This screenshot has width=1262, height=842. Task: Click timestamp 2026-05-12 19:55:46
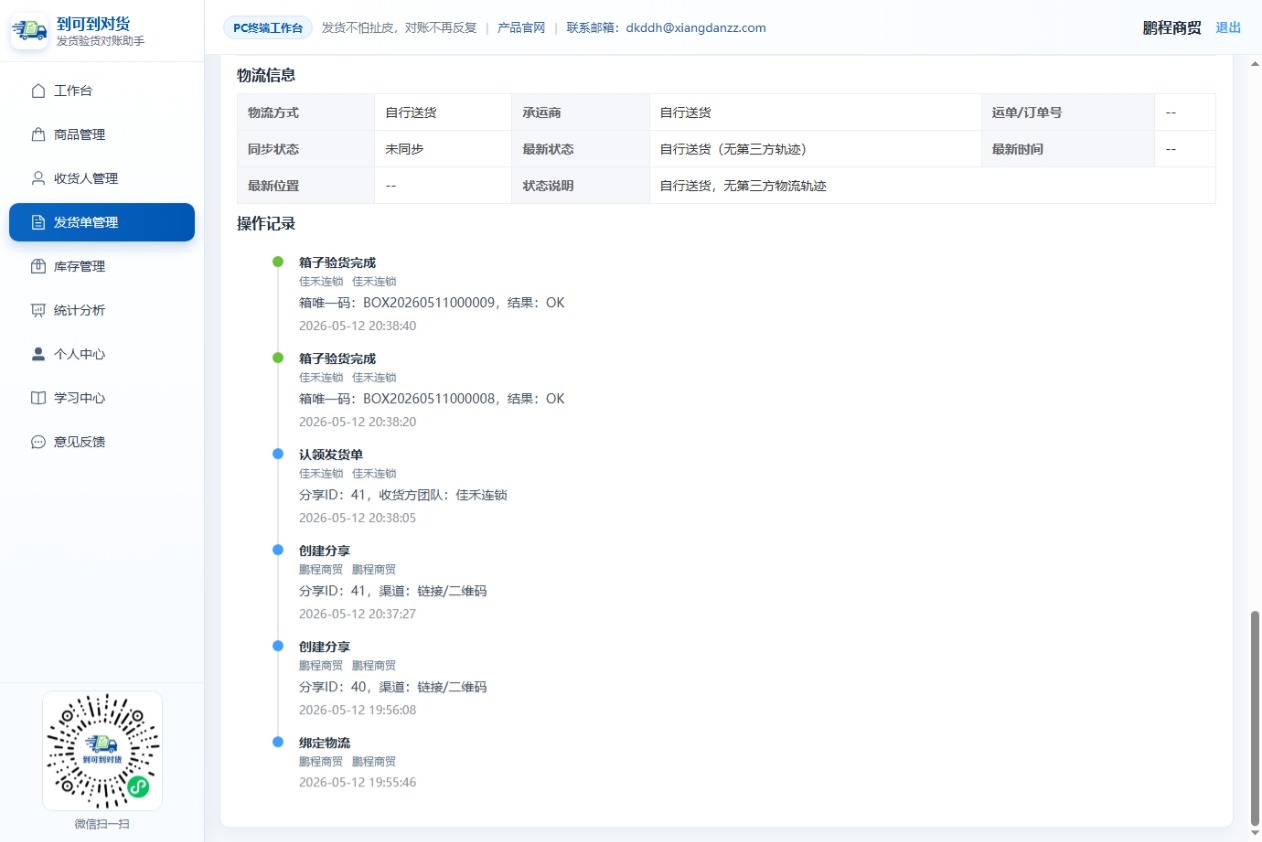pos(357,782)
